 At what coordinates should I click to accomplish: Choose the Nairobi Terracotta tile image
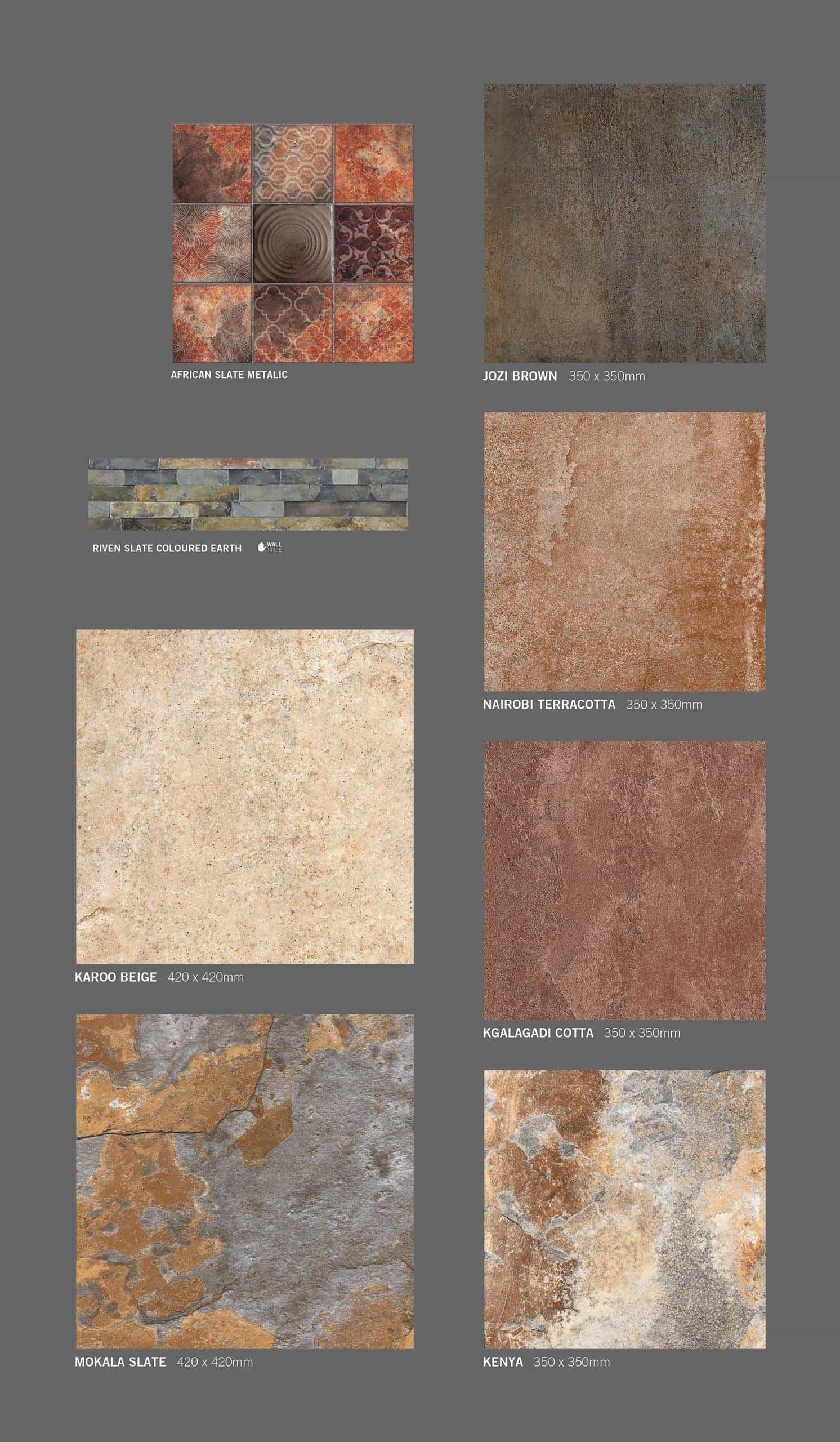pyautogui.click(x=624, y=551)
